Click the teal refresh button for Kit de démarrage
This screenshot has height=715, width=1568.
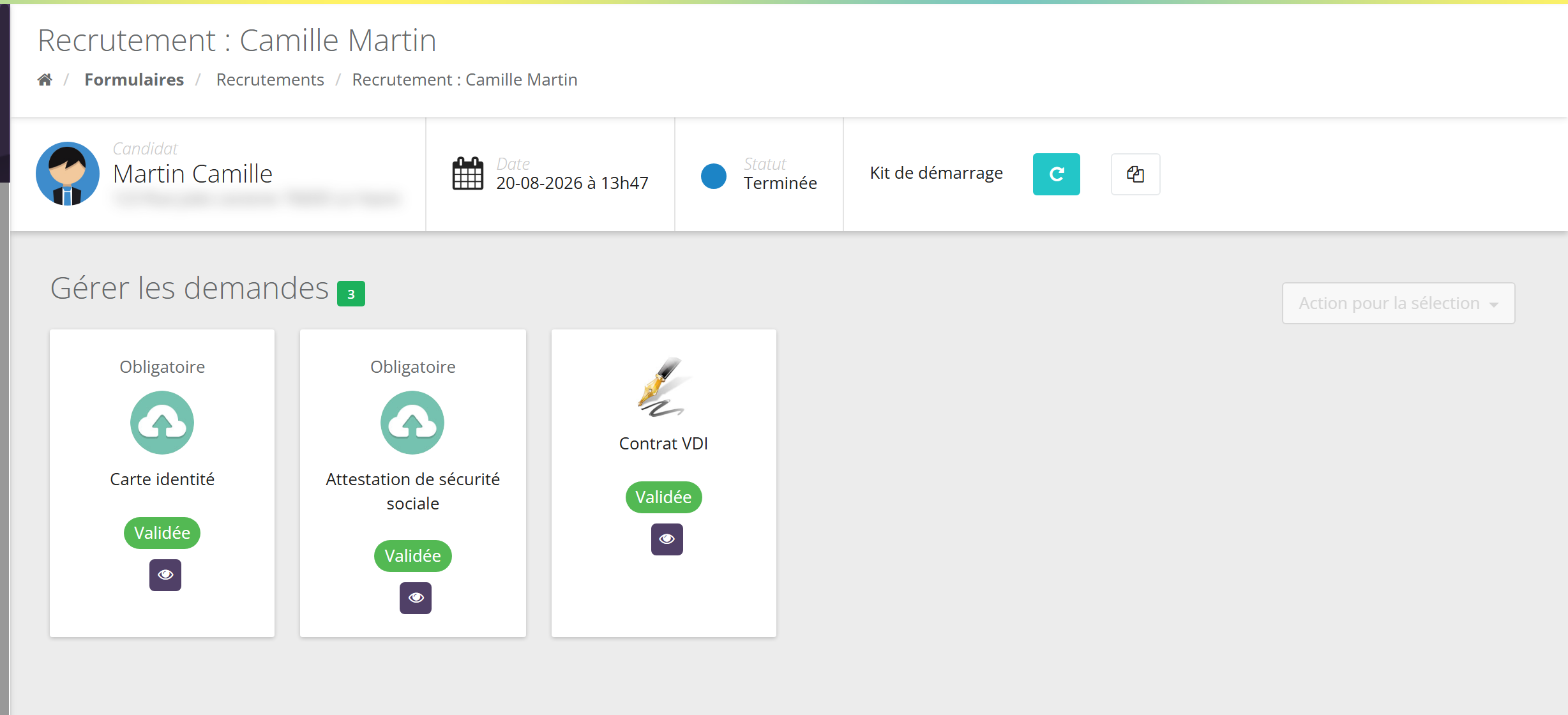coord(1056,174)
